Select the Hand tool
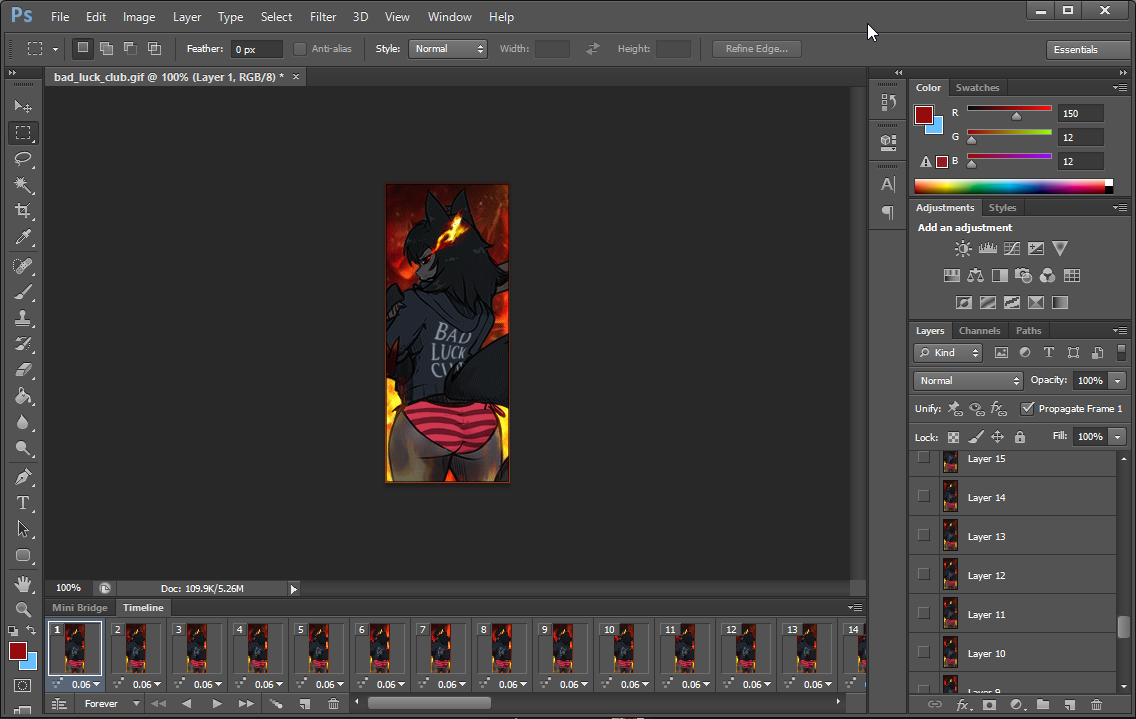1136x719 pixels. (23, 583)
